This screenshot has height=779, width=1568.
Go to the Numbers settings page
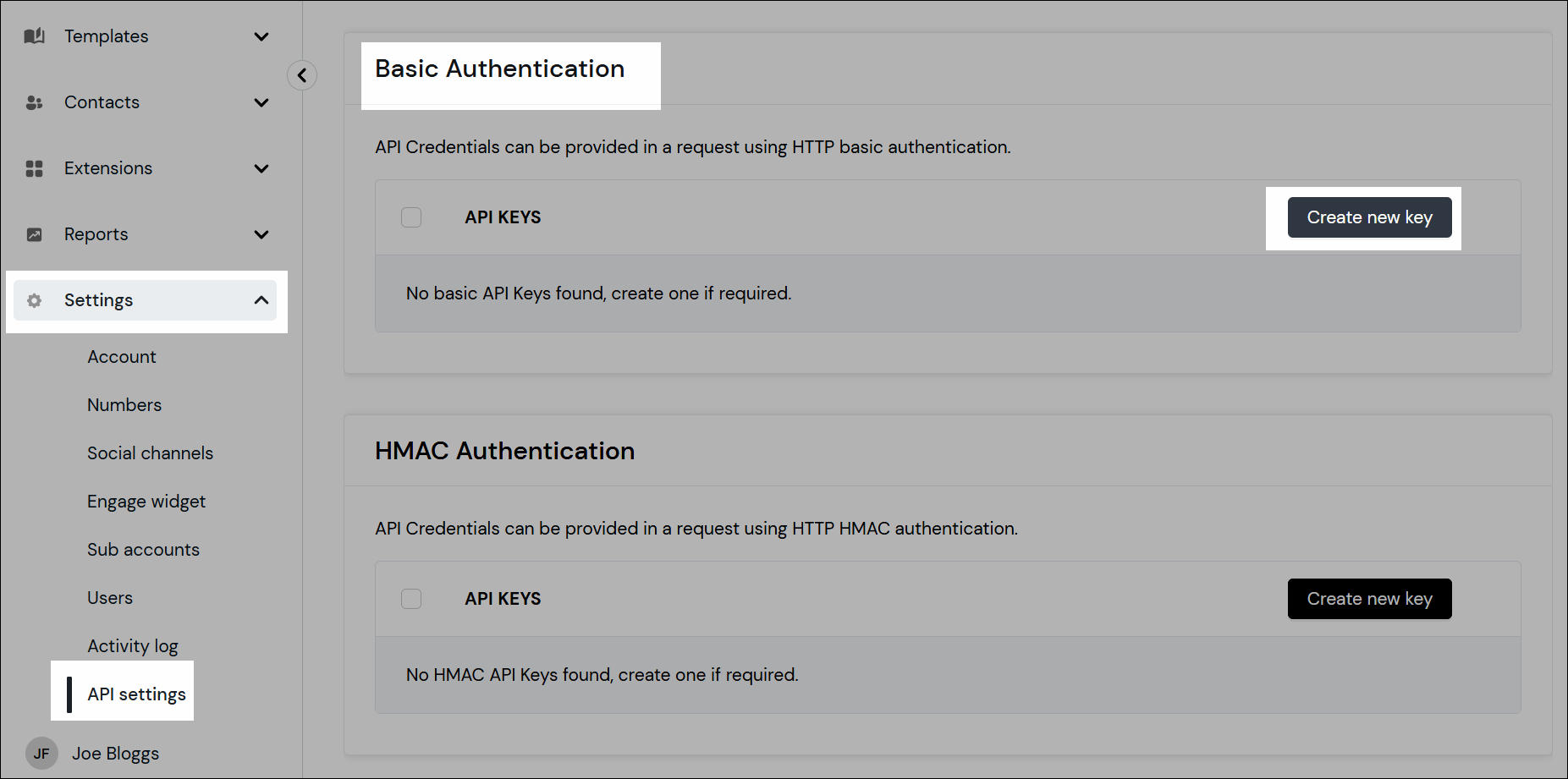pos(124,404)
